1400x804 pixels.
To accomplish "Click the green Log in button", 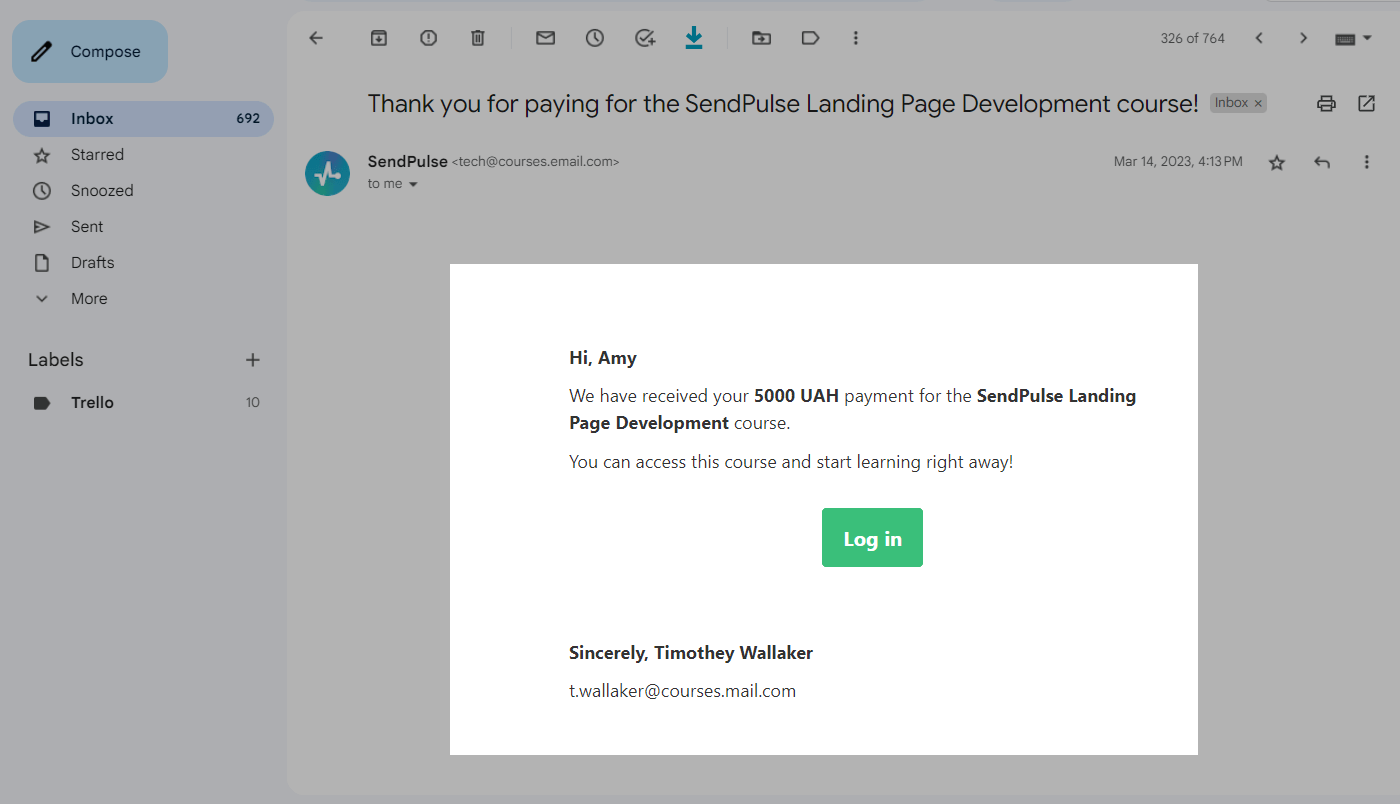I will coord(872,538).
